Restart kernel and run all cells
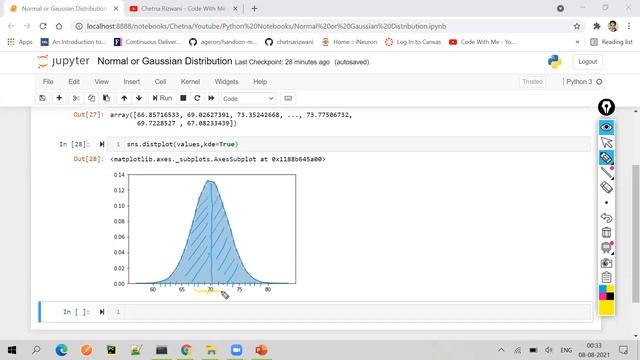The image size is (640, 360). (211, 98)
